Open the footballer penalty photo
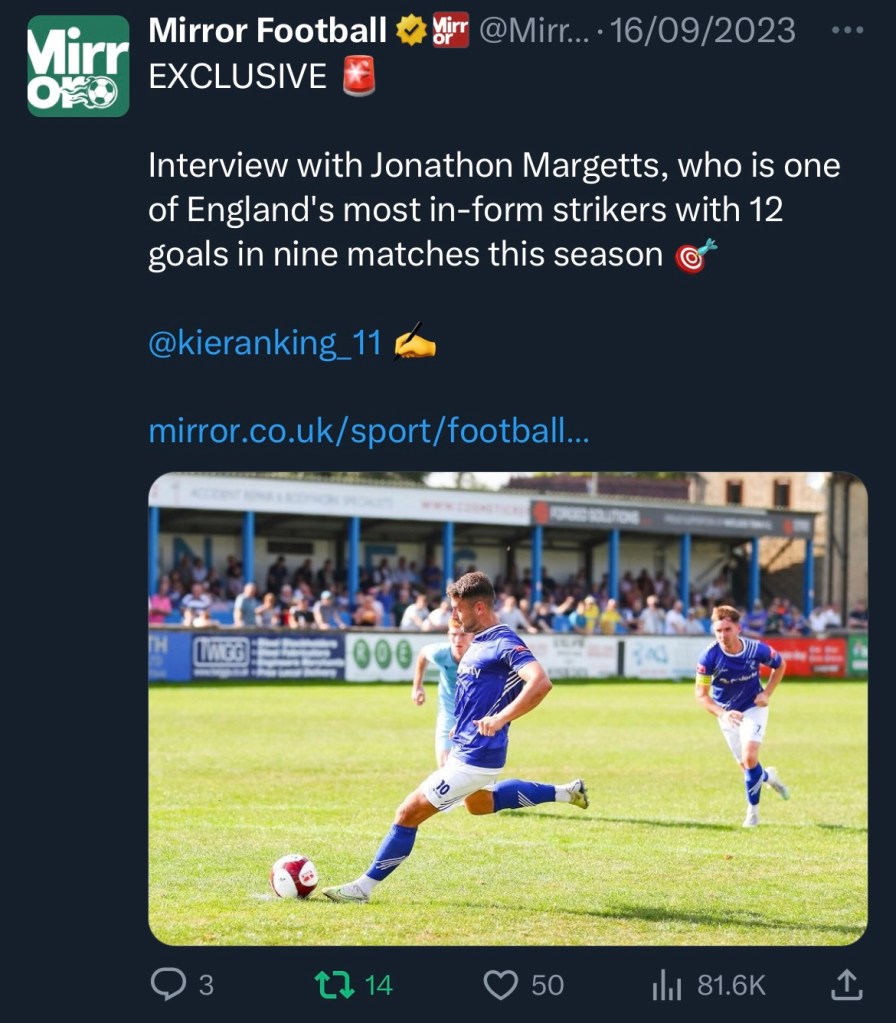 [x=508, y=708]
